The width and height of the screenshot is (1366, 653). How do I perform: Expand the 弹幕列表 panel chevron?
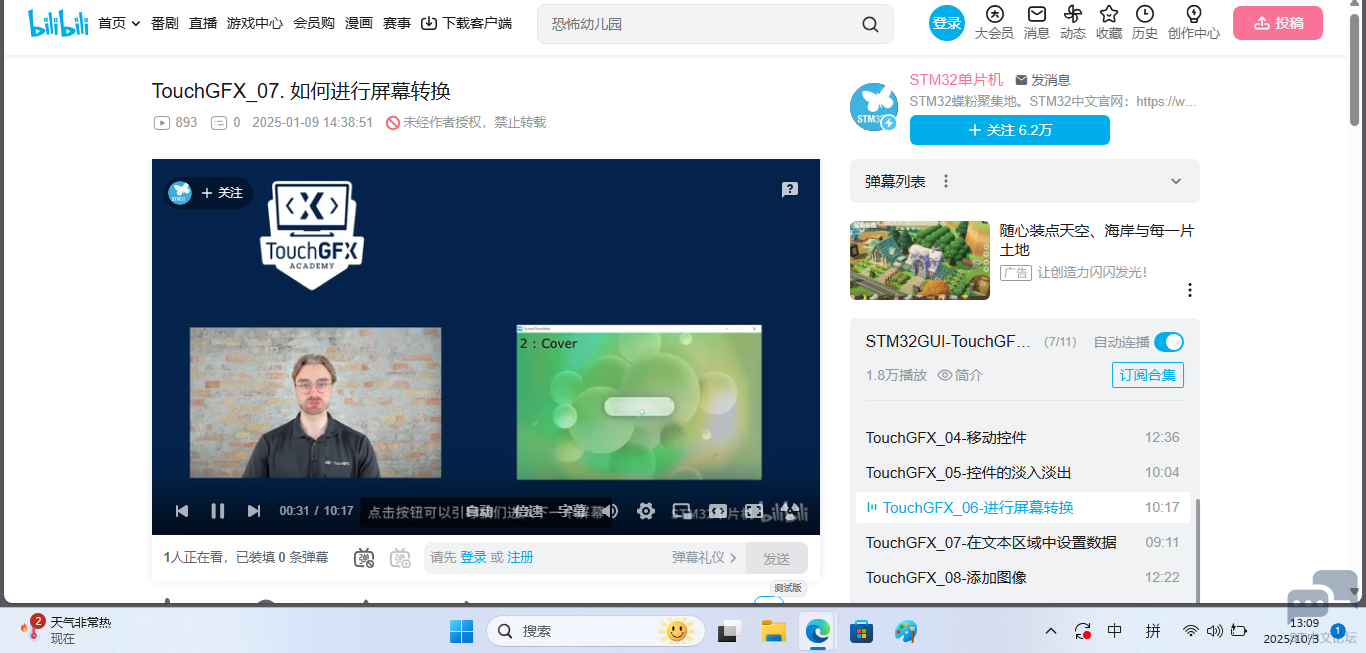pos(1176,181)
